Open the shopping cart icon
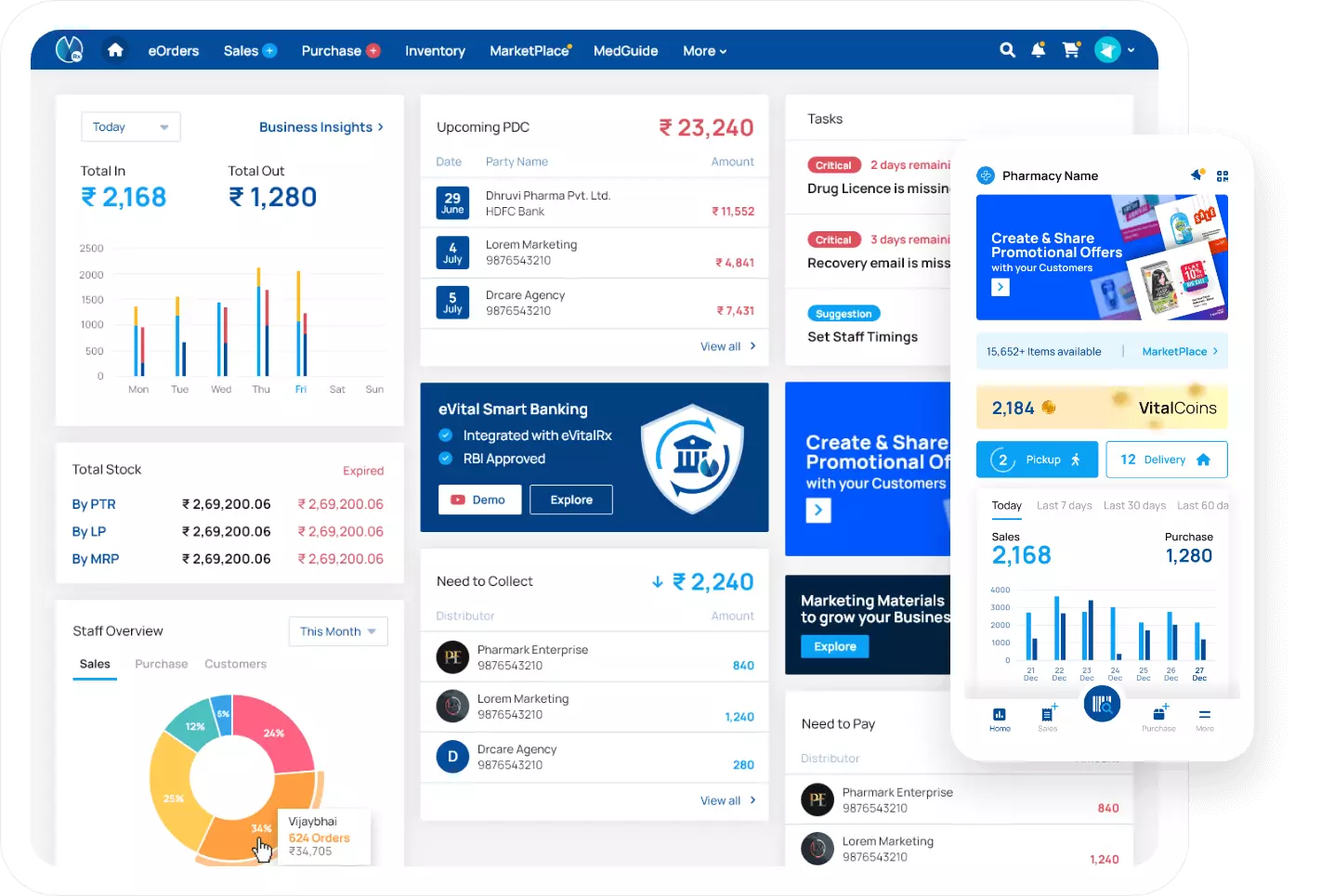 click(1071, 50)
